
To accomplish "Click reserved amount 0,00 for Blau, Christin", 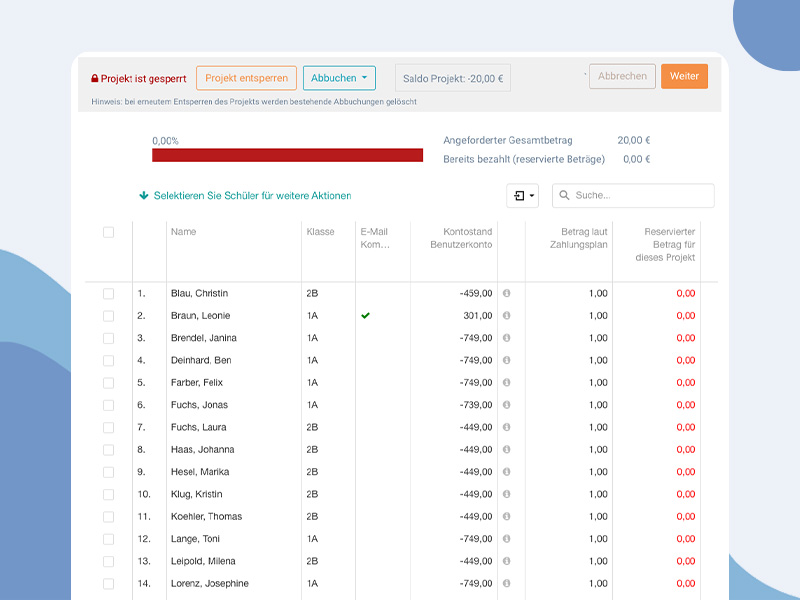I will tap(686, 293).
